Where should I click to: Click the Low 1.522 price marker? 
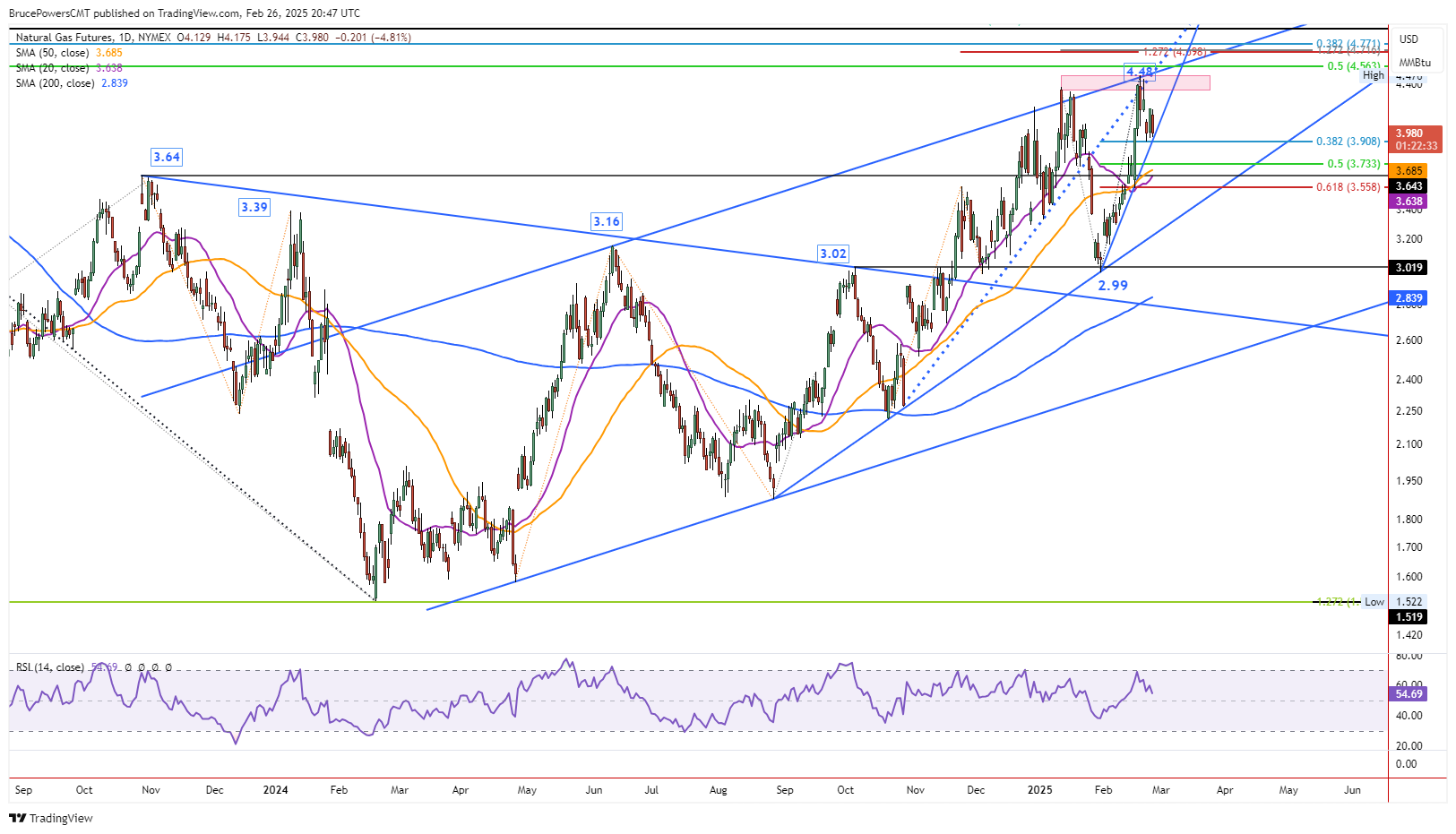pyautogui.click(x=1392, y=602)
